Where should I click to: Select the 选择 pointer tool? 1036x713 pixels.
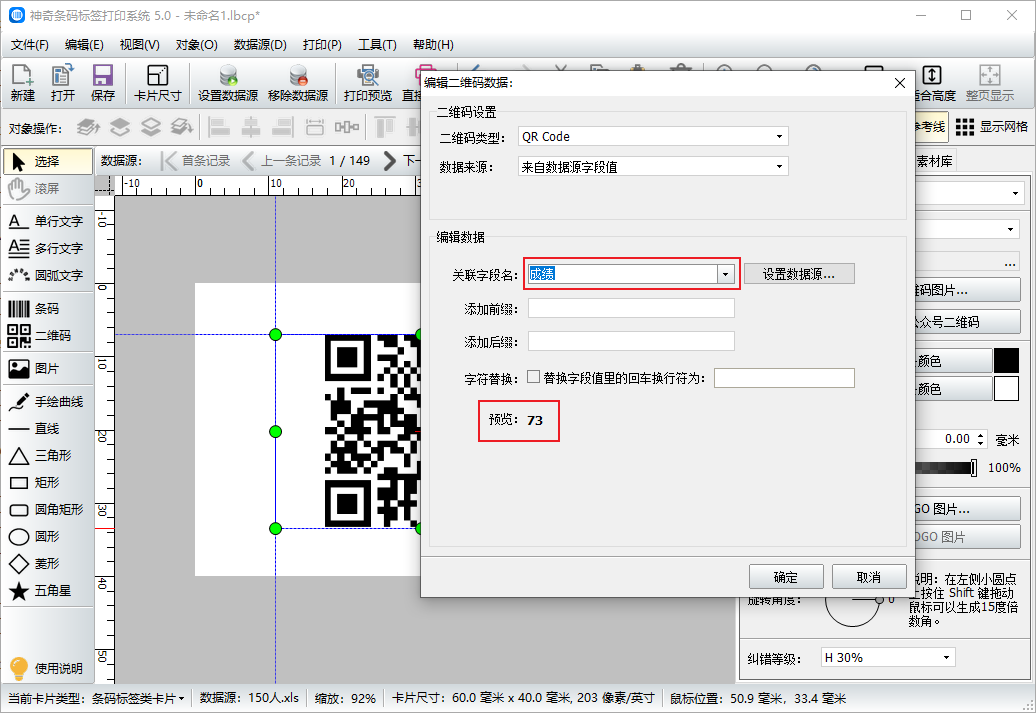tap(48, 161)
